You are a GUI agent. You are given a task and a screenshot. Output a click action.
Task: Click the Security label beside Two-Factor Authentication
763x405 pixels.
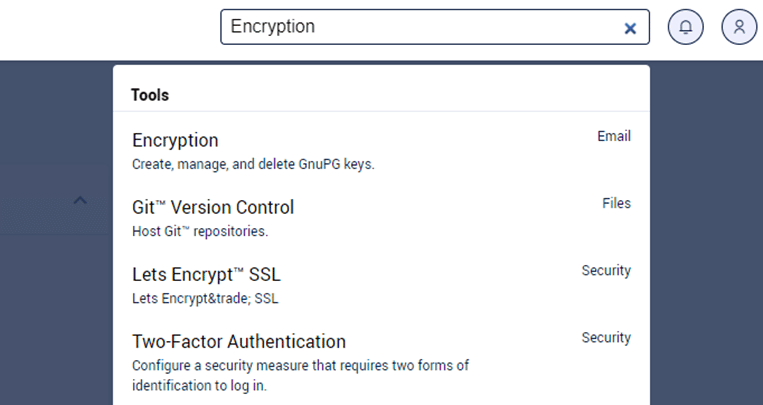pos(606,338)
